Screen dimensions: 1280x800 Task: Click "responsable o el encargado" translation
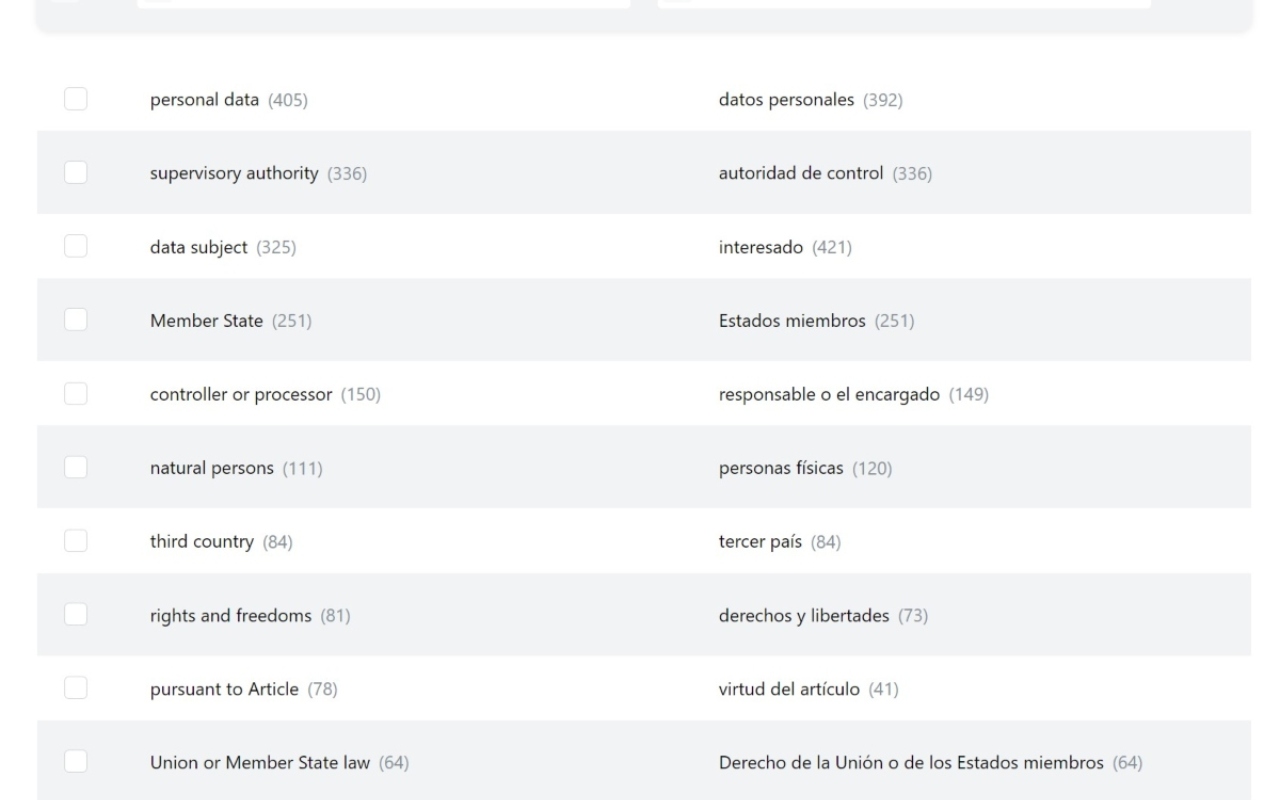829,395
